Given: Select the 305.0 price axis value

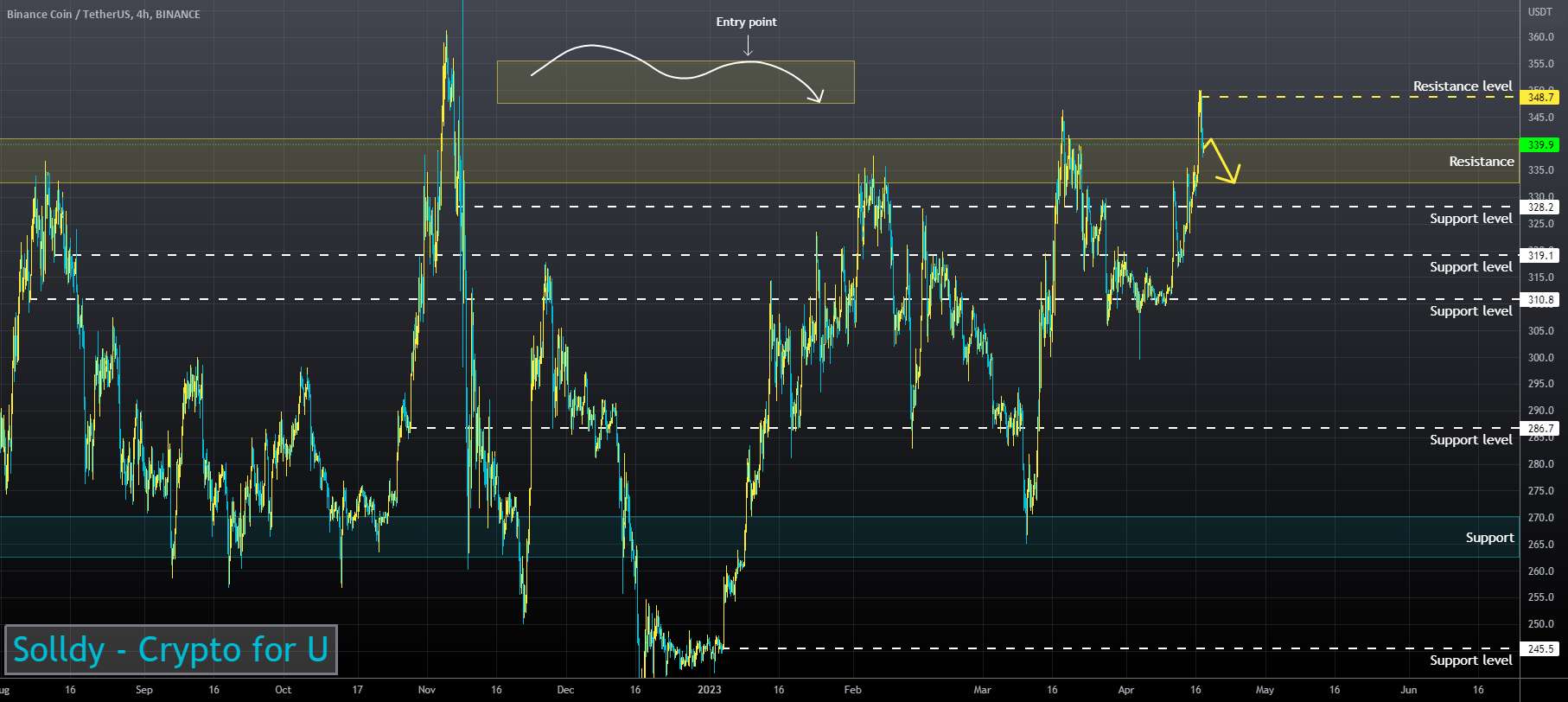Looking at the screenshot, I should pos(1540,331).
